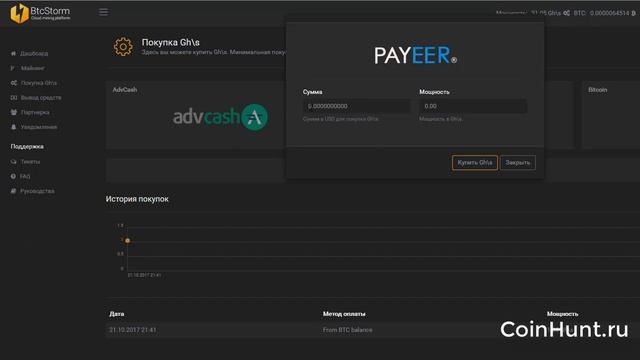Click the Поддержка section label
Image resolution: width=640 pixels, height=360 pixels.
point(27,147)
